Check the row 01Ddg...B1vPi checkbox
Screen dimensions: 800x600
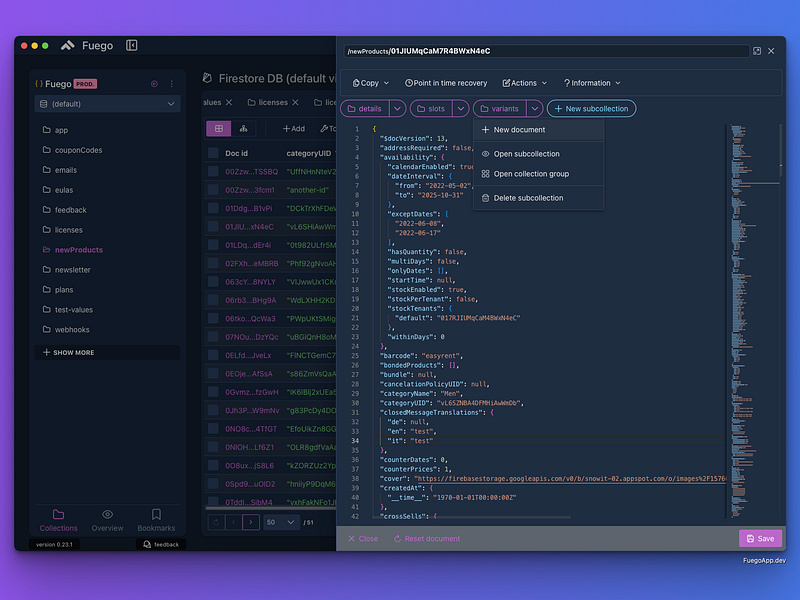213,208
